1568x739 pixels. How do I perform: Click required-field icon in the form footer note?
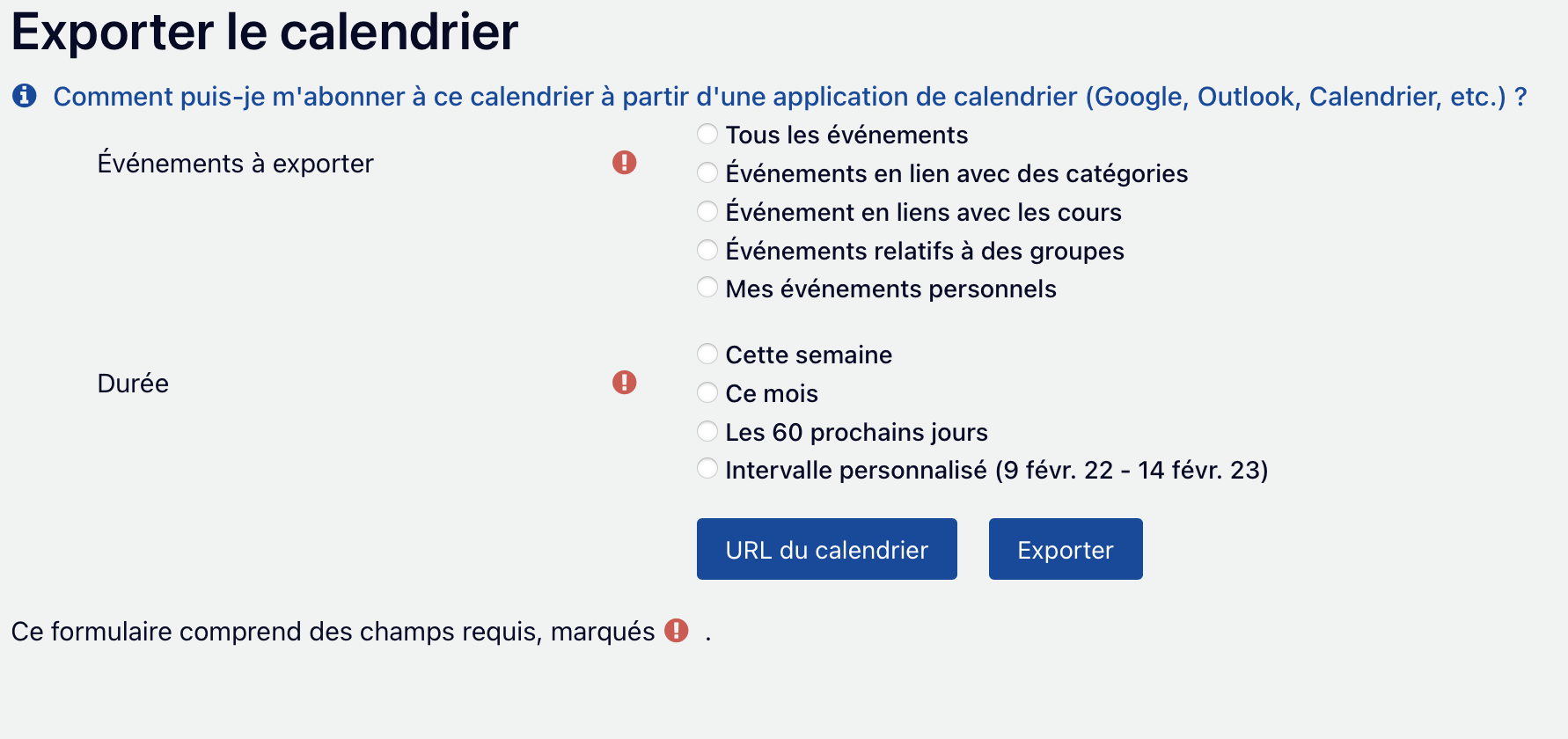click(x=676, y=631)
